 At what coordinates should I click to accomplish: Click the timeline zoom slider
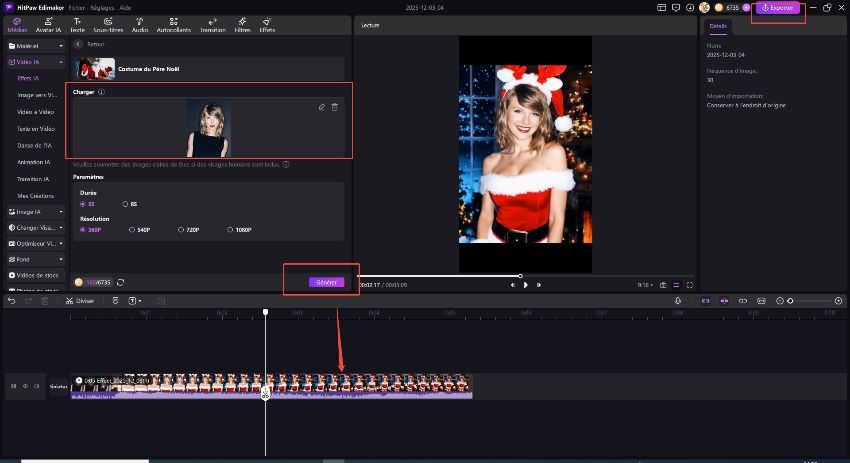[x=810, y=300]
